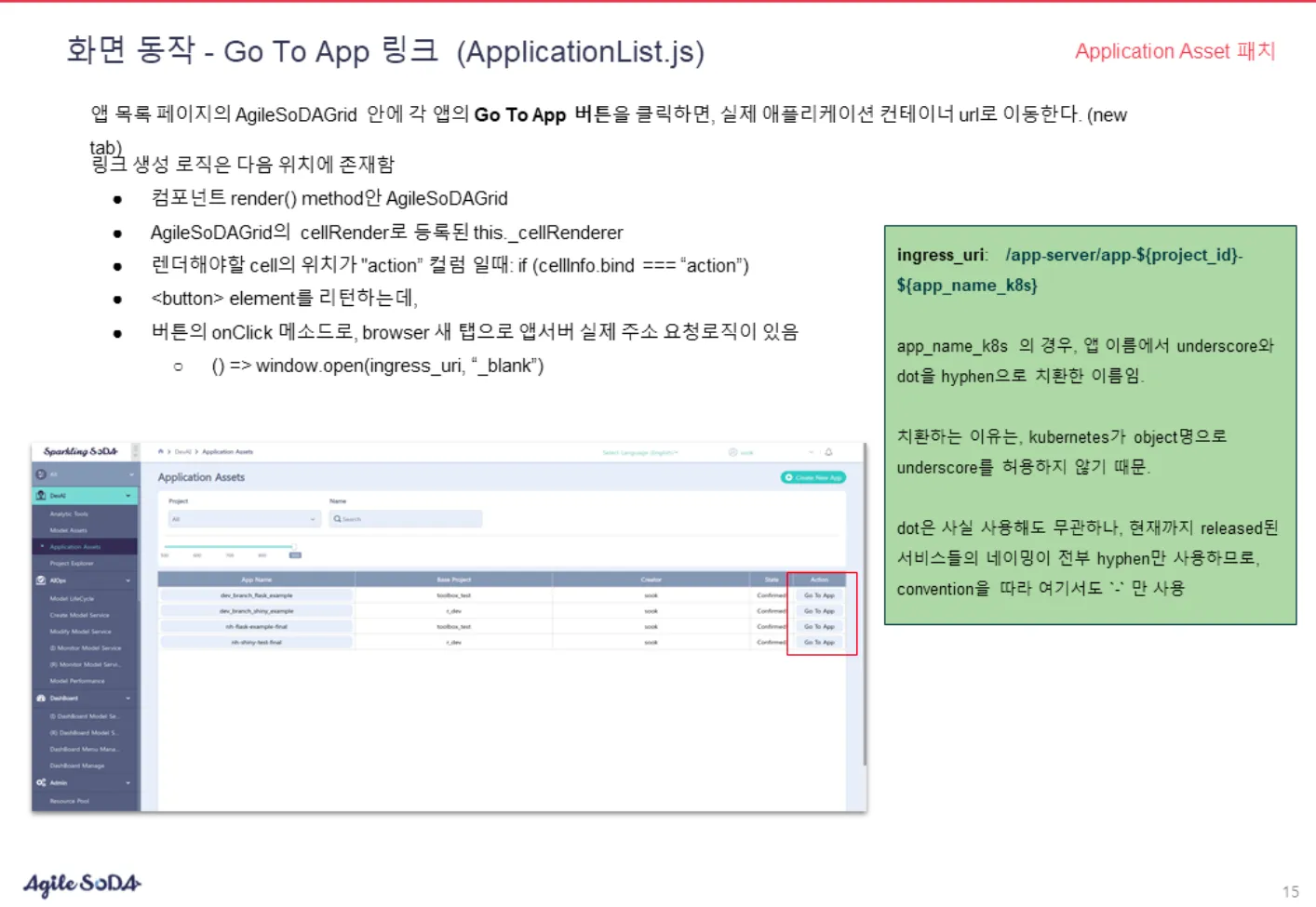
Task: Click the user avatar icon beside sook
Action: click(733, 452)
